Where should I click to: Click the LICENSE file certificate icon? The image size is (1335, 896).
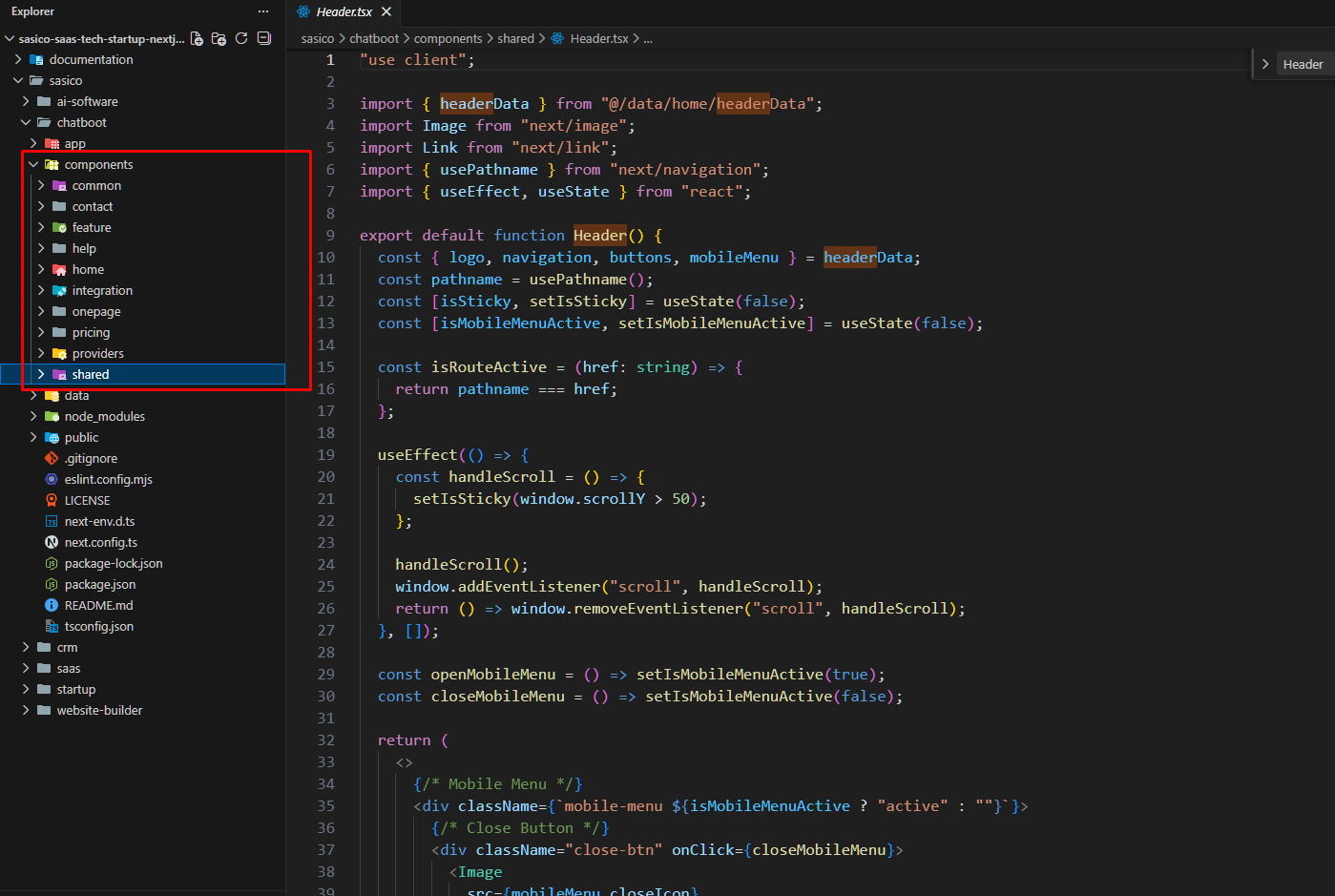[x=52, y=500]
